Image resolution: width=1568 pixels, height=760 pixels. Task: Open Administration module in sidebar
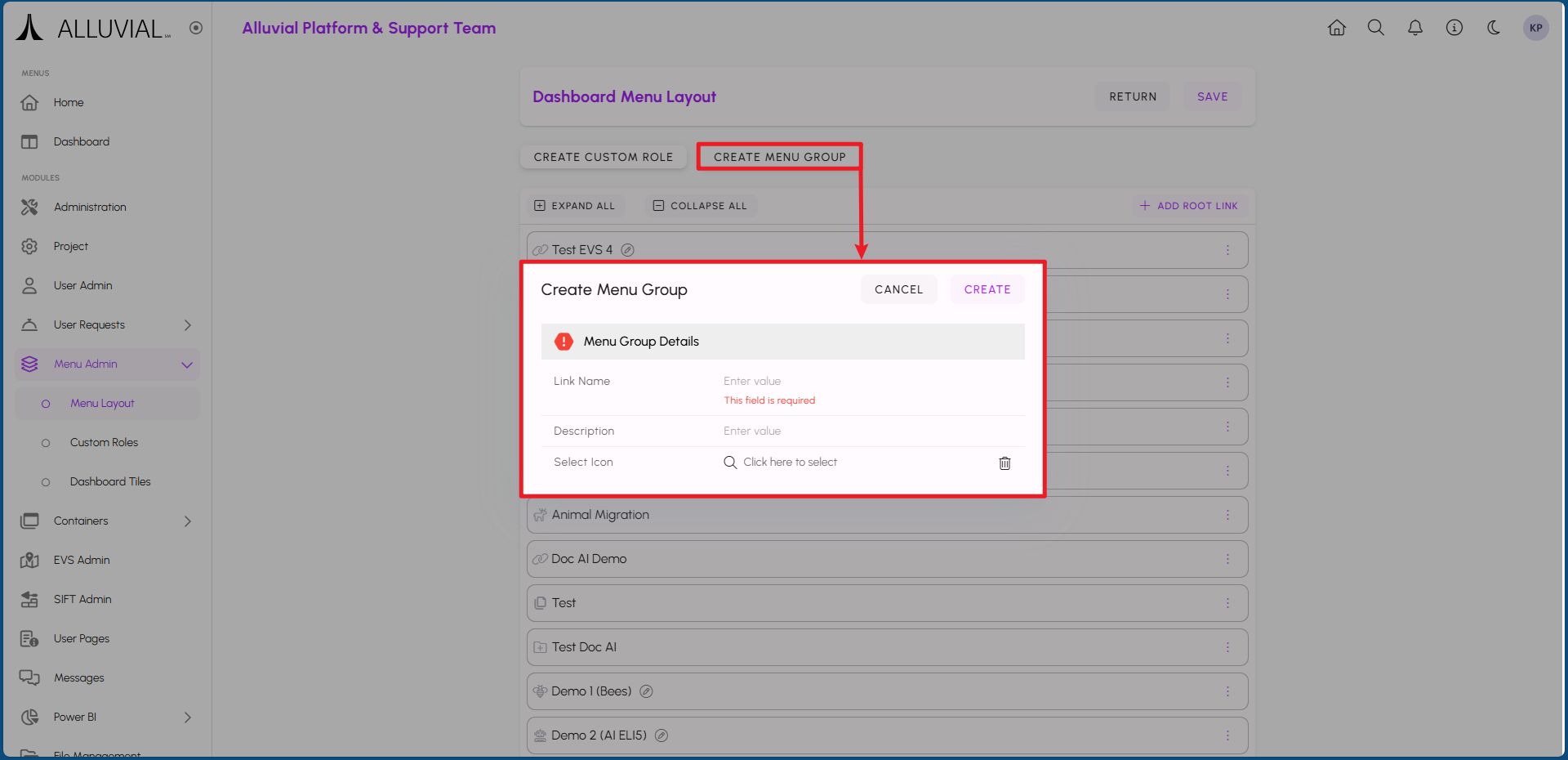(90, 208)
